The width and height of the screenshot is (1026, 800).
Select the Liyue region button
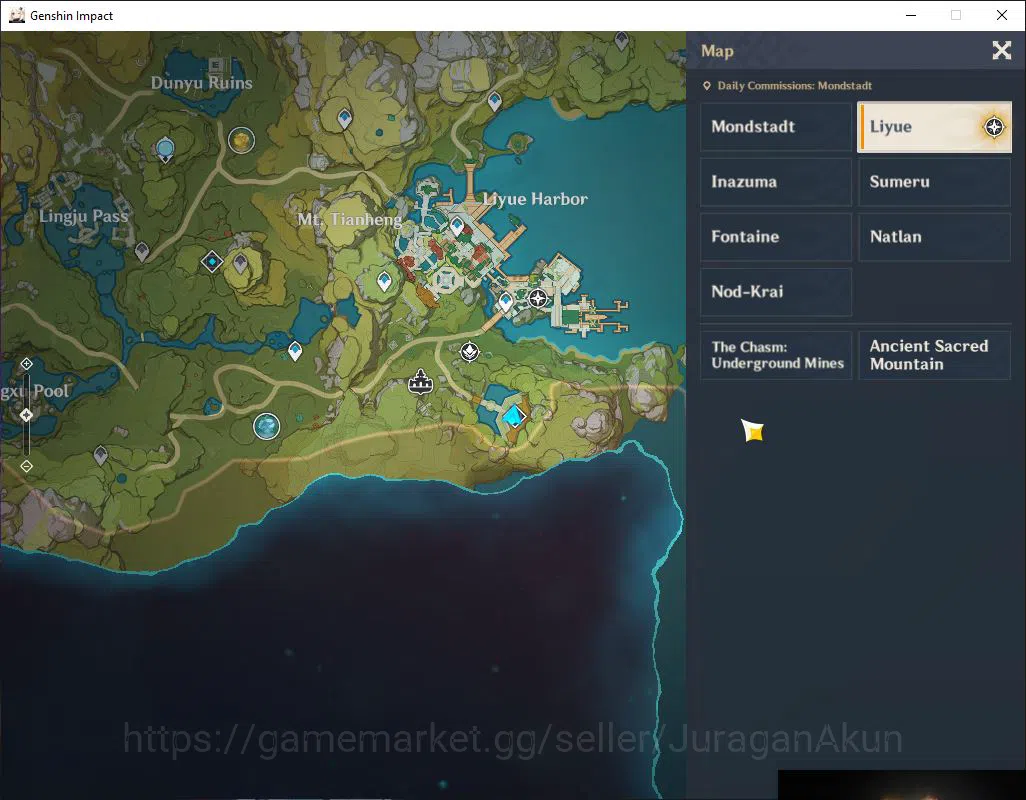tap(934, 127)
